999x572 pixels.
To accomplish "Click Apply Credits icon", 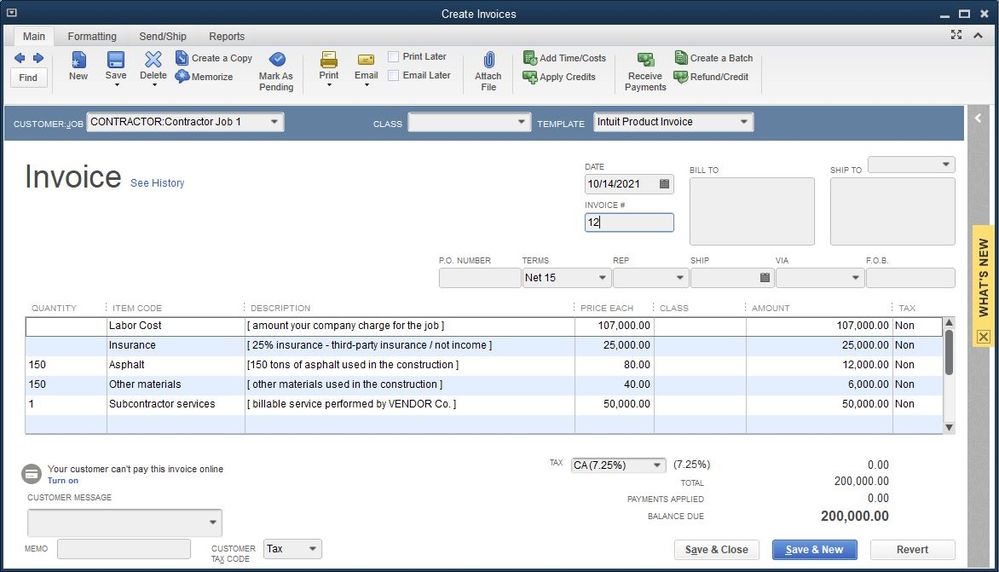I will (530, 77).
